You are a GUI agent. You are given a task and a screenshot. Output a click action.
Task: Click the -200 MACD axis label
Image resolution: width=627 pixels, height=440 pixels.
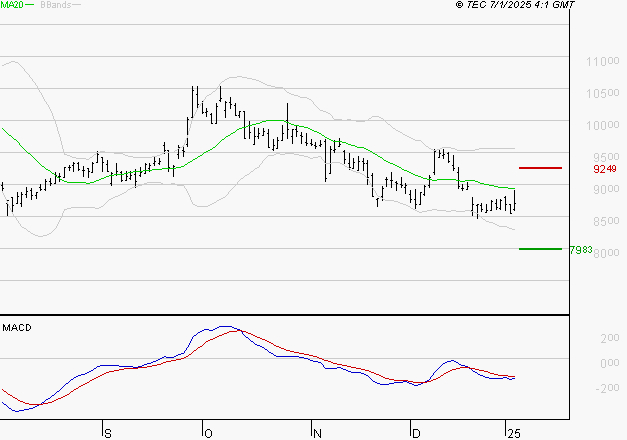[x=607, y=388]
